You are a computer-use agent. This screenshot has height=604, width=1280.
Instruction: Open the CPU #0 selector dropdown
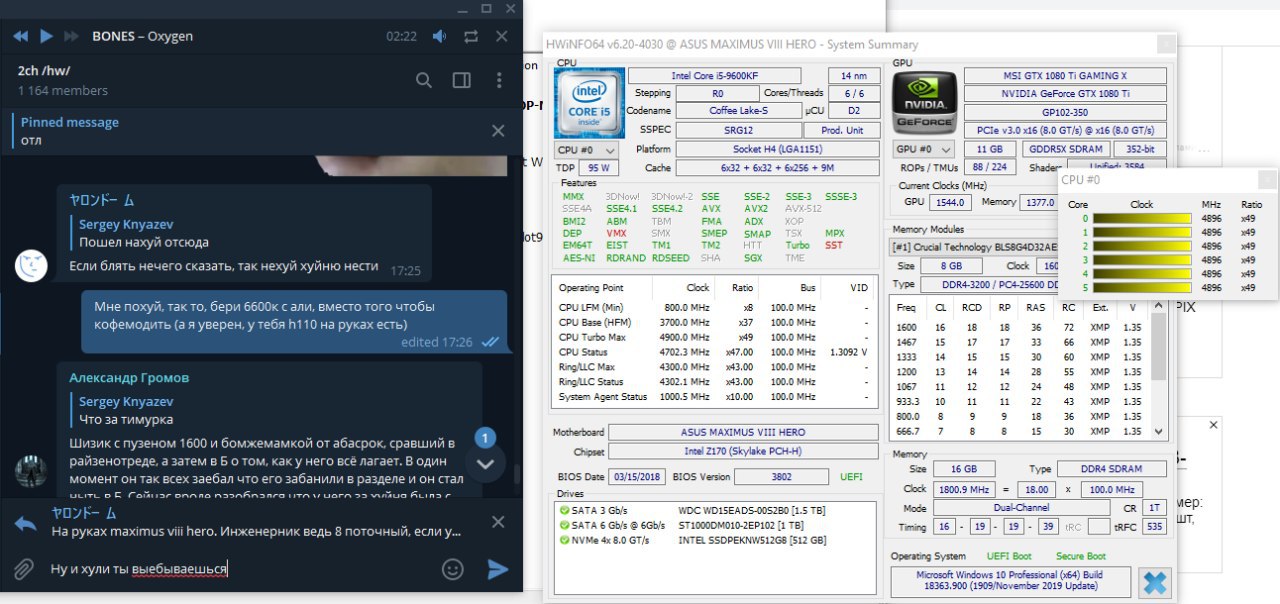pyautogui.click(x=586, y=149)
